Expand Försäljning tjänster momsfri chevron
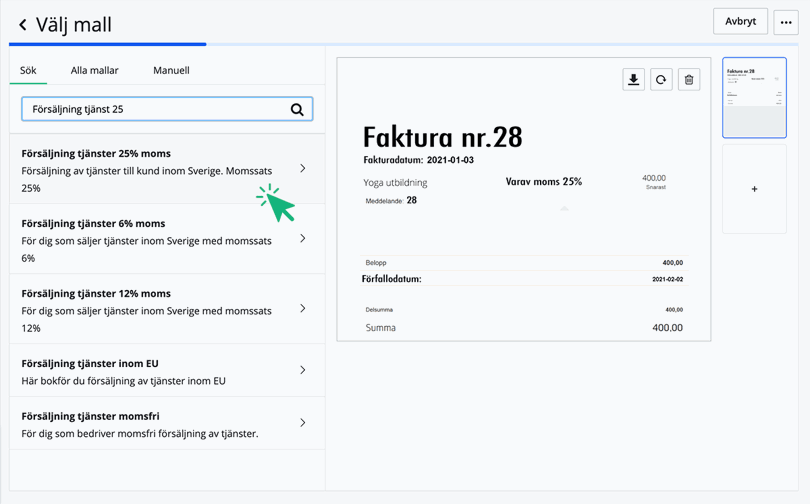 coord(303,423)
